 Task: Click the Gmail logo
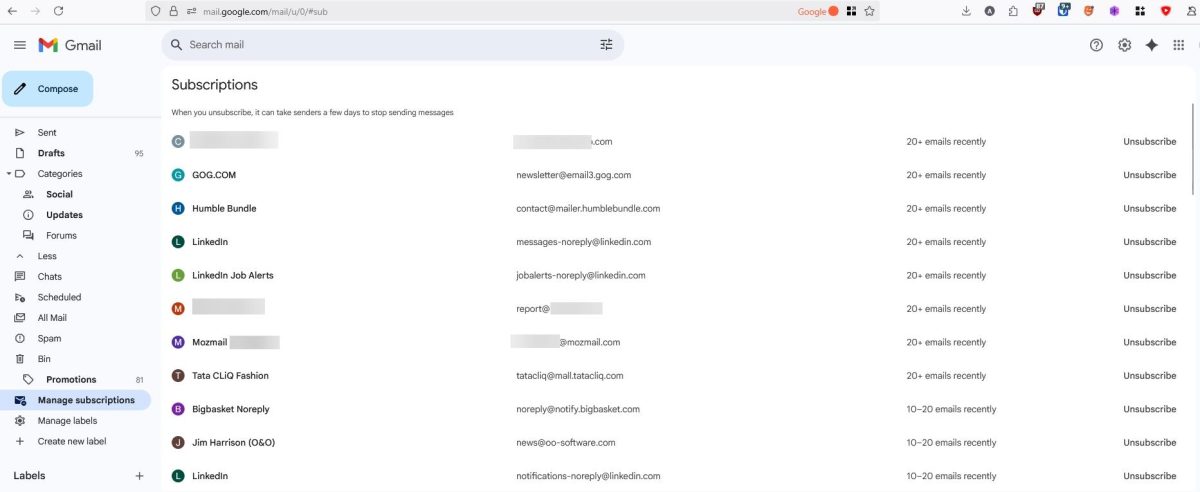[x=70, y=45]
